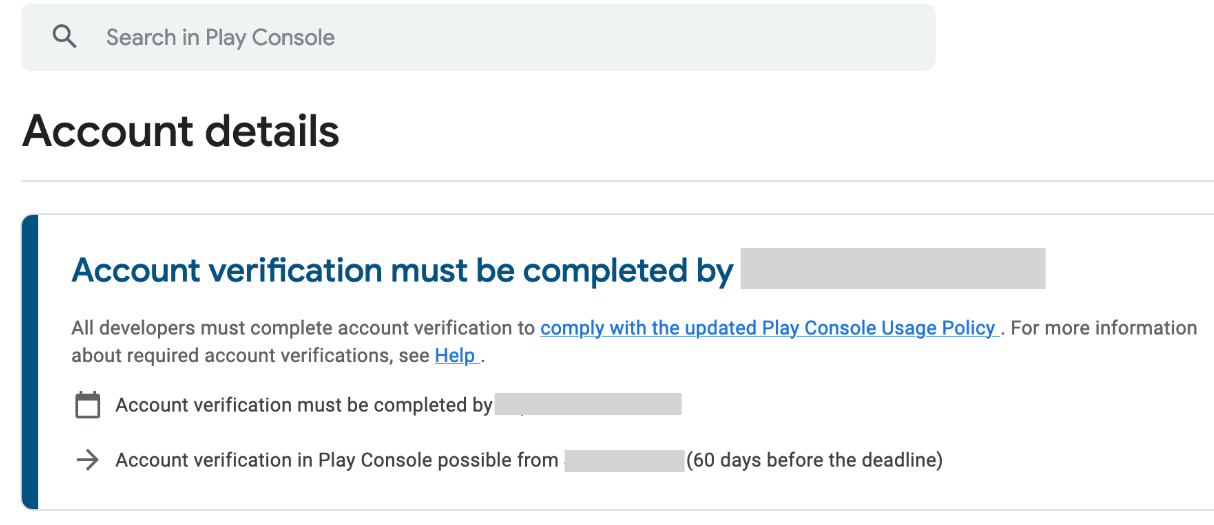Click the 'Account verification must be completed by' line
This screenshot has width=1214, height=525.
[304, 405]
